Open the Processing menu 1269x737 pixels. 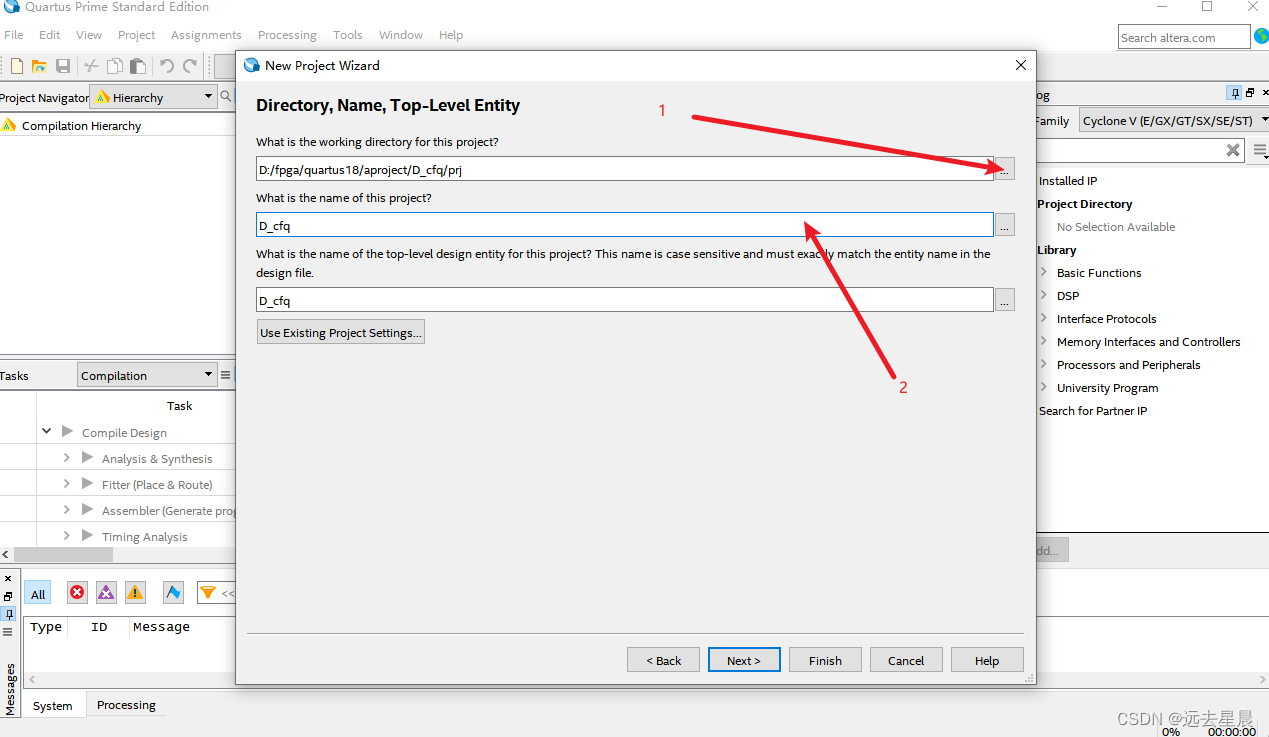tap(287, 35)
